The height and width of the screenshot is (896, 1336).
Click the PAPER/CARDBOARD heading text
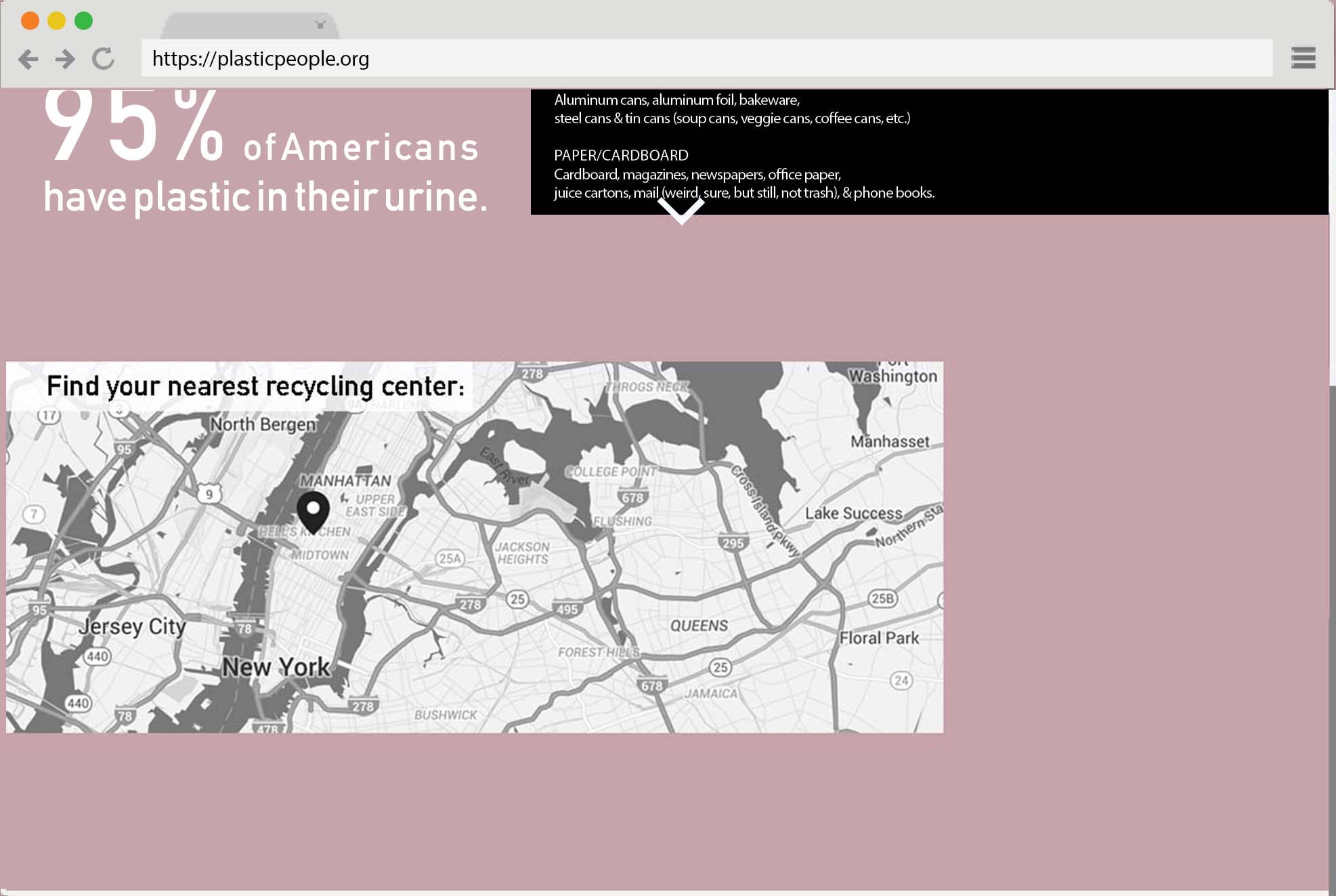(x=621, y=155)
